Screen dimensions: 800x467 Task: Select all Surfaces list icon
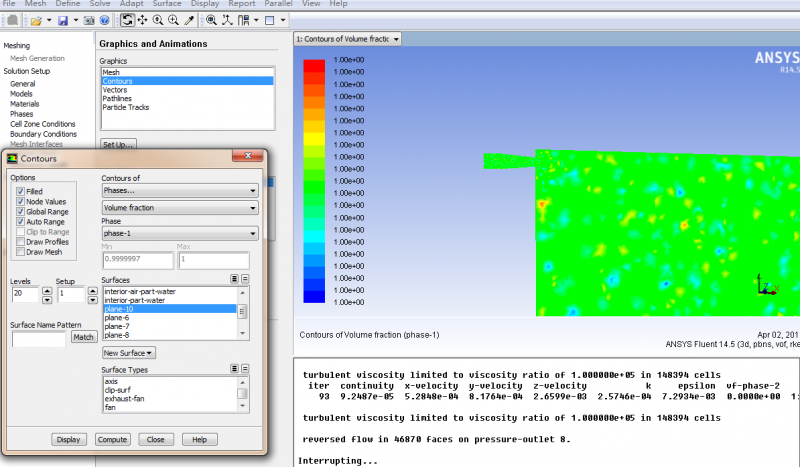pyautogui.click(x=234, y=280)
